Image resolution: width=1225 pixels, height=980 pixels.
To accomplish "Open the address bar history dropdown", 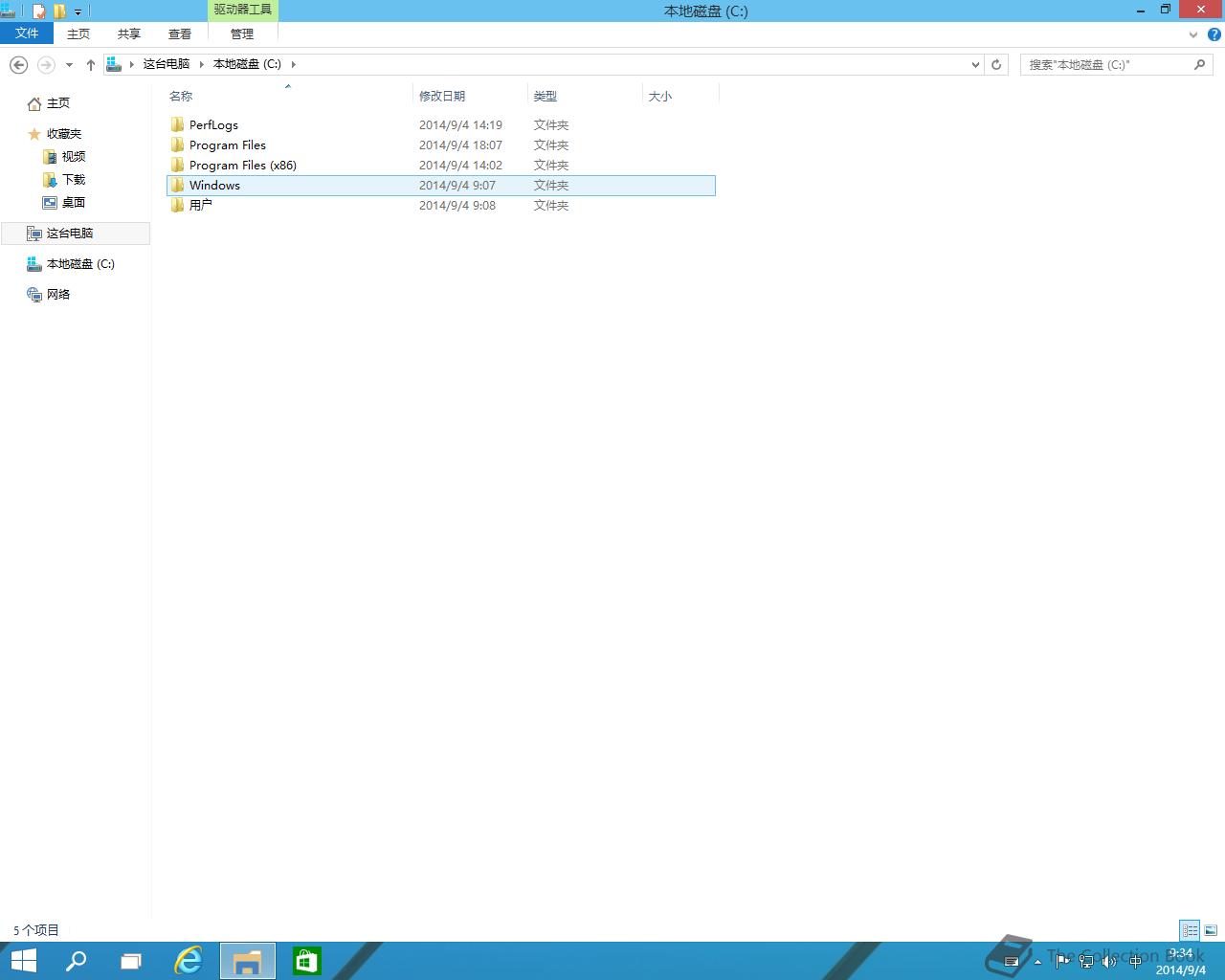I will [x=975, y=64].
